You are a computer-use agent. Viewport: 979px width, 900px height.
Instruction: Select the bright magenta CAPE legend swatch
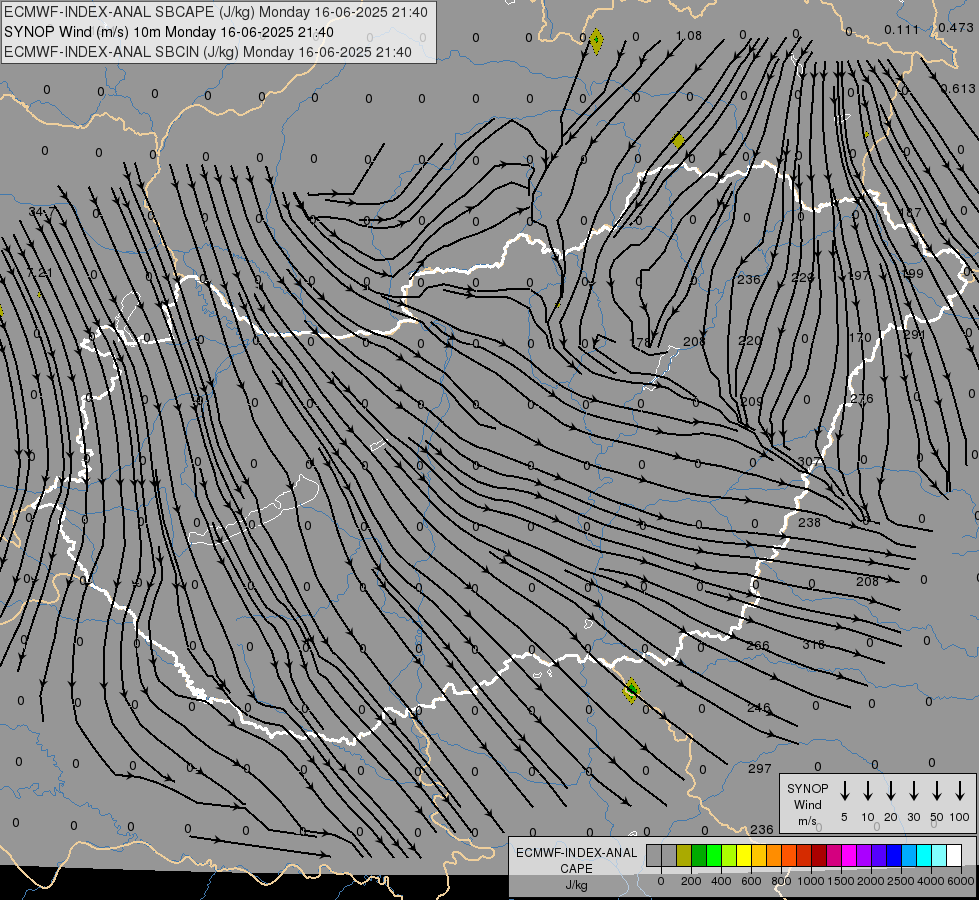(x=849, y=855)
